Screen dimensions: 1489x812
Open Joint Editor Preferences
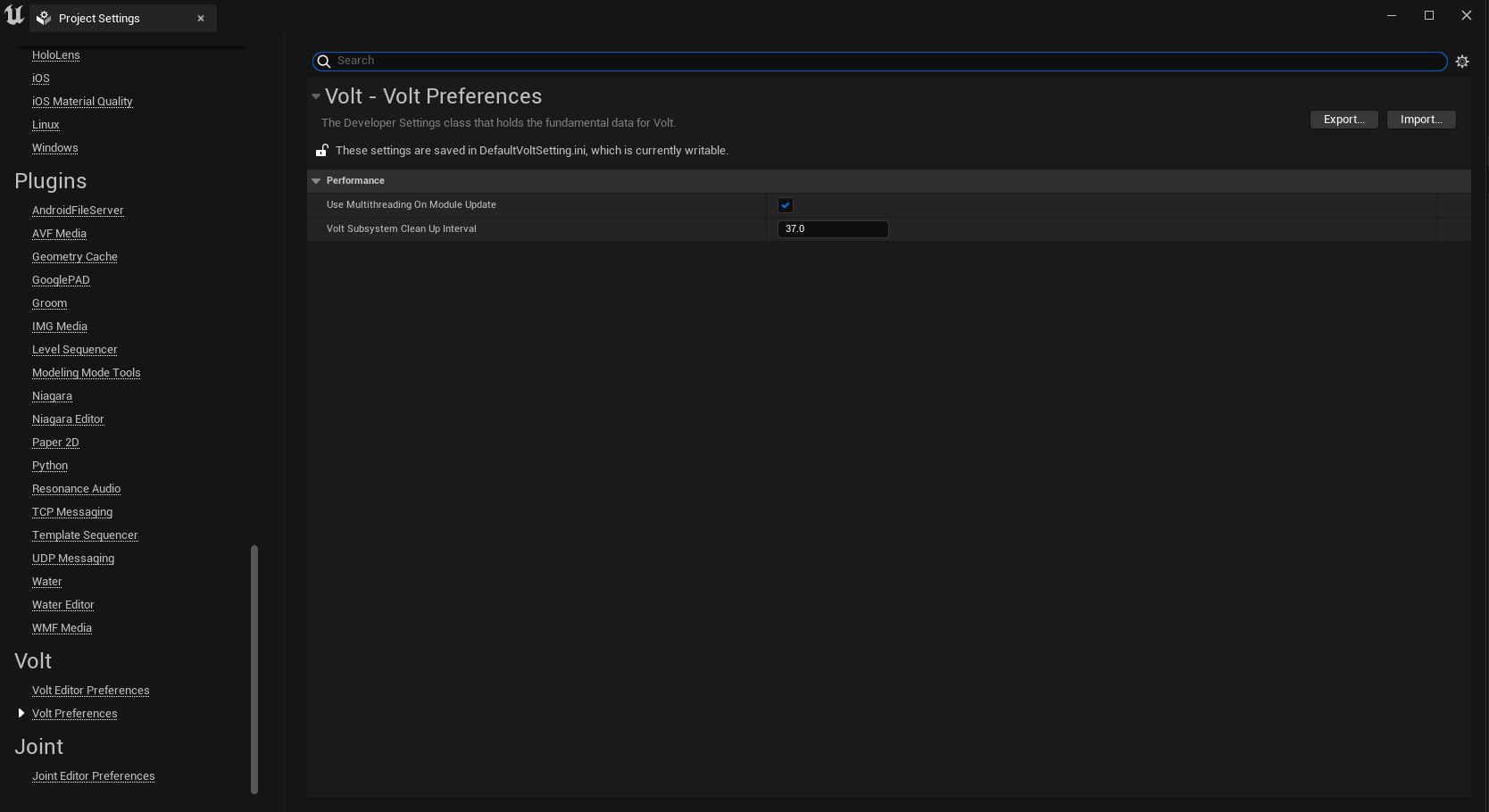pyautogui.click(x=93, y=776)
